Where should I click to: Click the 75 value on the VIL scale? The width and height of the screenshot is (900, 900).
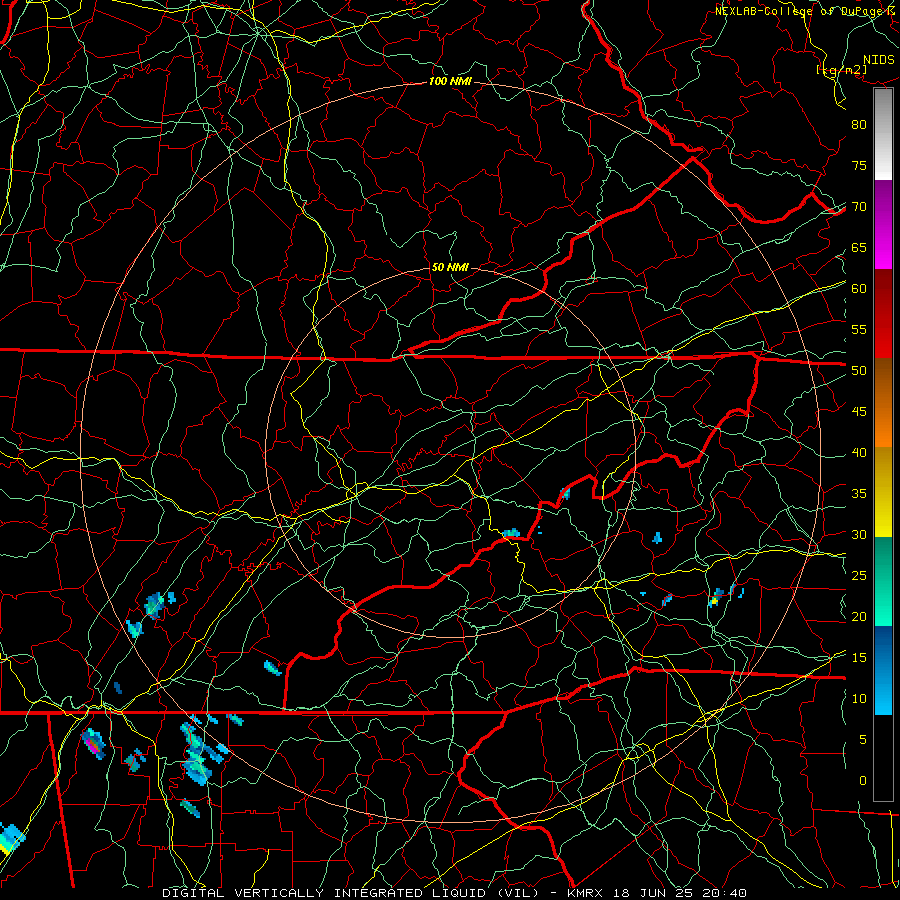859,166
